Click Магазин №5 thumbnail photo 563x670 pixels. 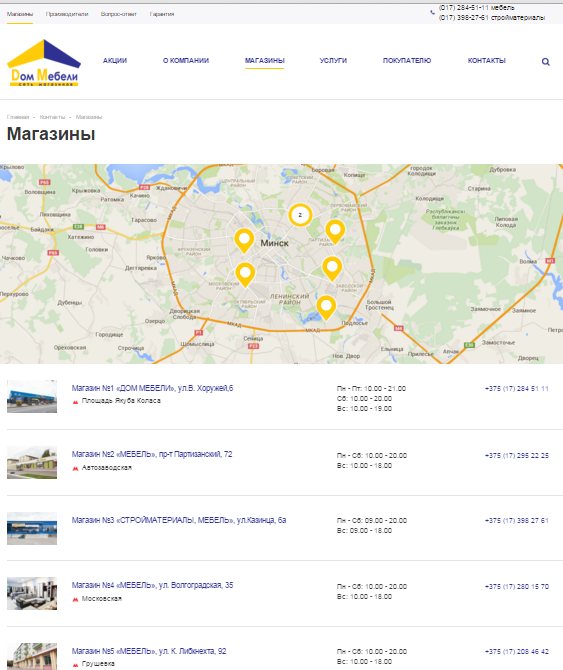point(32,656)
